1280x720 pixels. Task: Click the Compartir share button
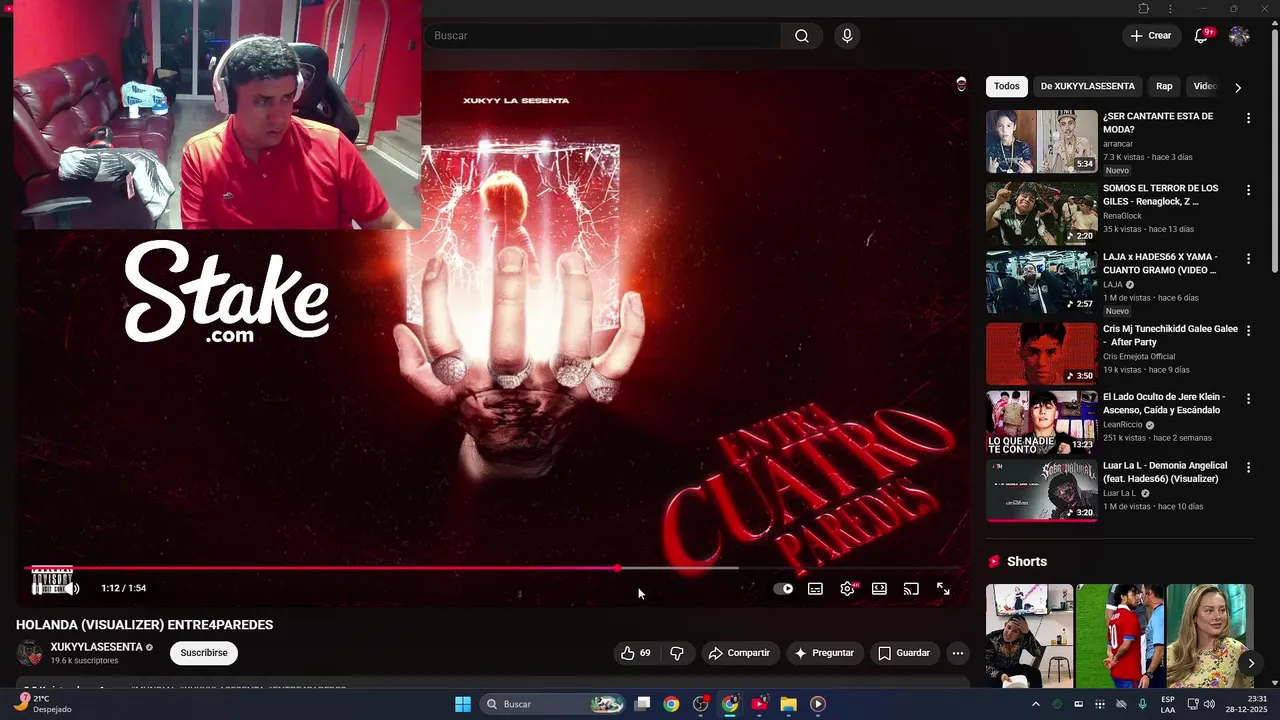tap(739, 653)
